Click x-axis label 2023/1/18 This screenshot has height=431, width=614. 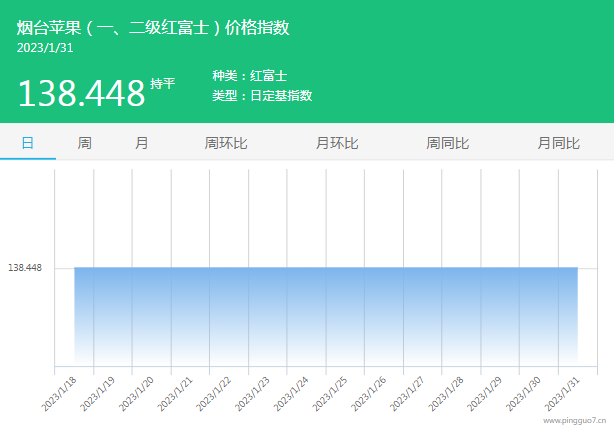(59, 394)
